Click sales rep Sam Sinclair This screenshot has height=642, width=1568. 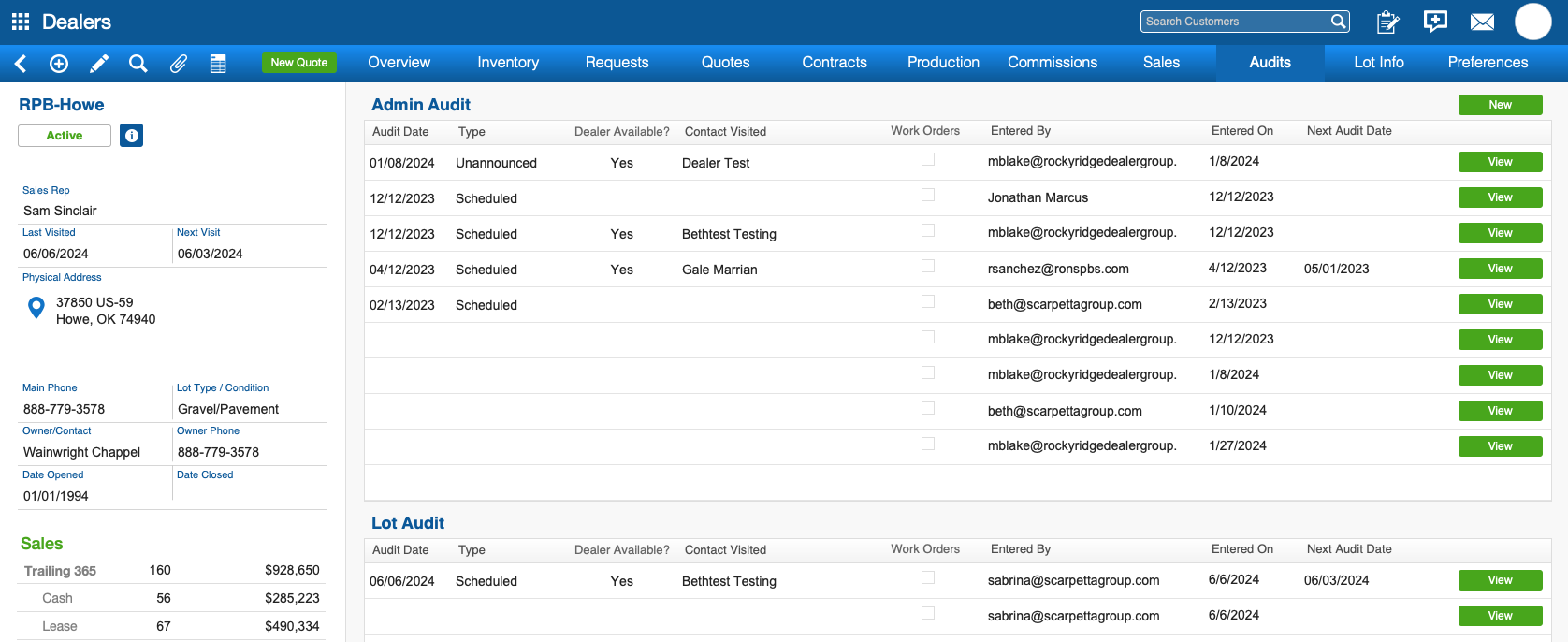60,211
